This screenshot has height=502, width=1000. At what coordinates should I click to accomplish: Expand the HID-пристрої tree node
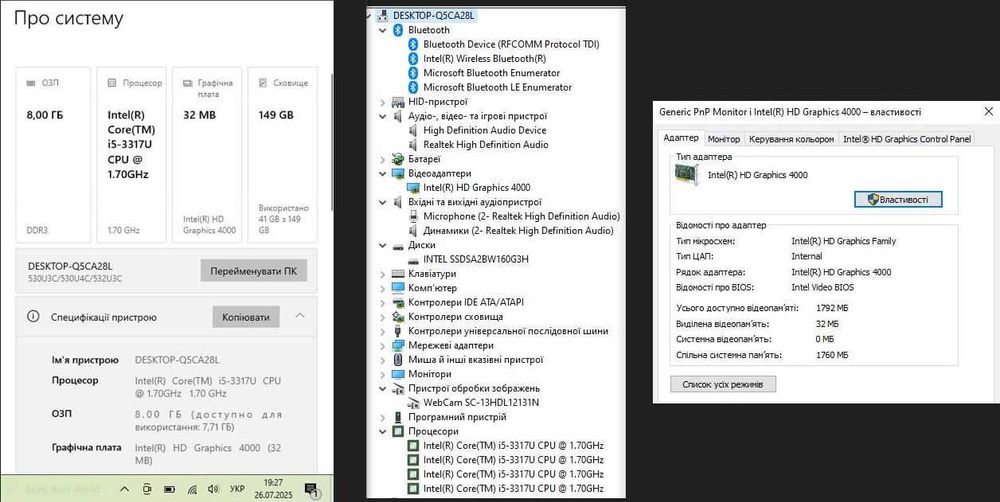pos(382,101)
